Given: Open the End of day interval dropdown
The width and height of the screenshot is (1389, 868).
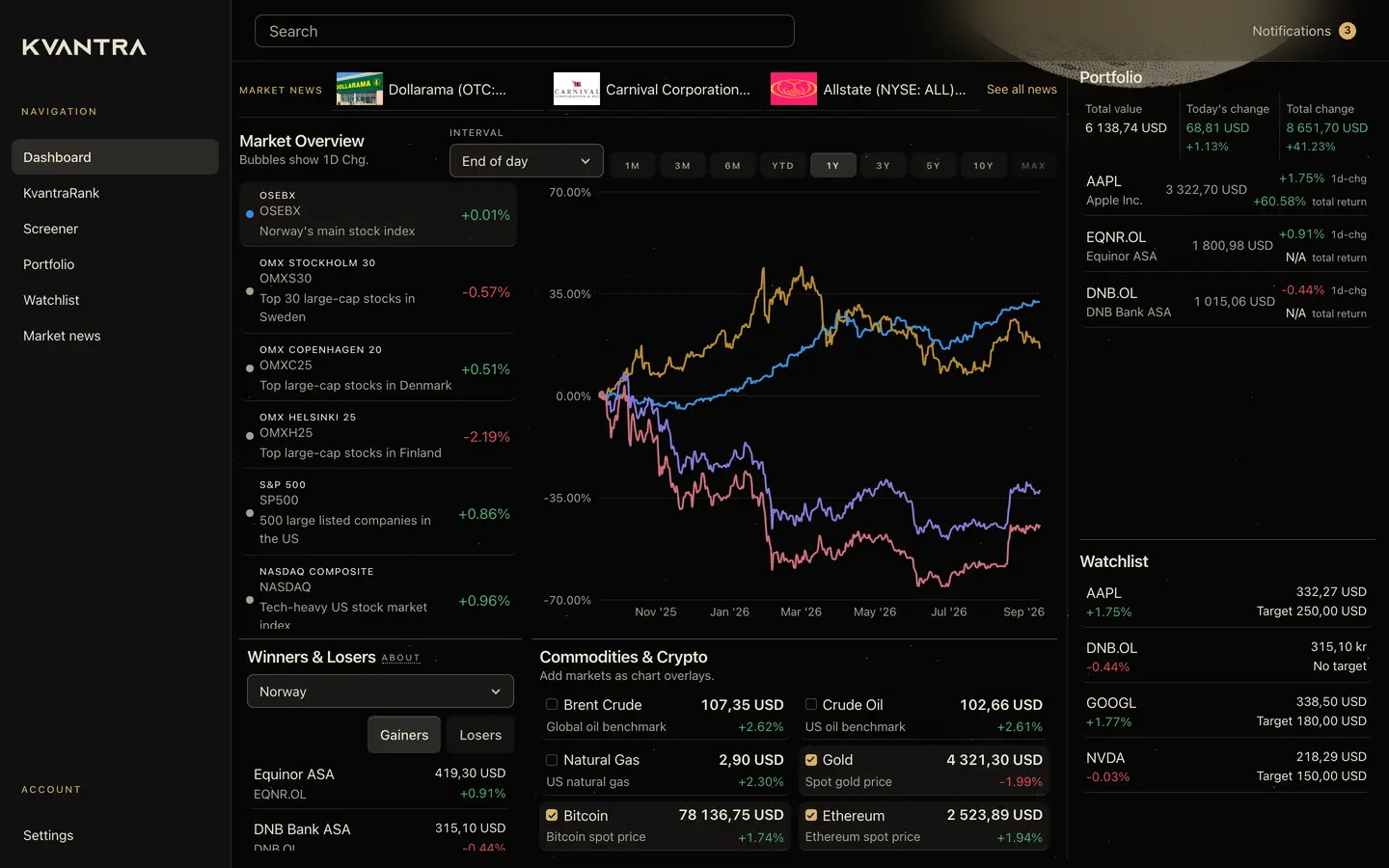Looking at the screenshot, I should point(527,161).
